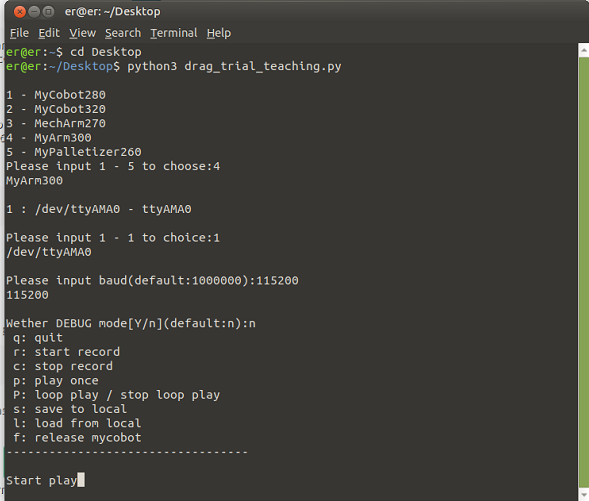Viewport: 589px width, 501px height.
Task: Open the Edit menu
Action: click(49, 33)
